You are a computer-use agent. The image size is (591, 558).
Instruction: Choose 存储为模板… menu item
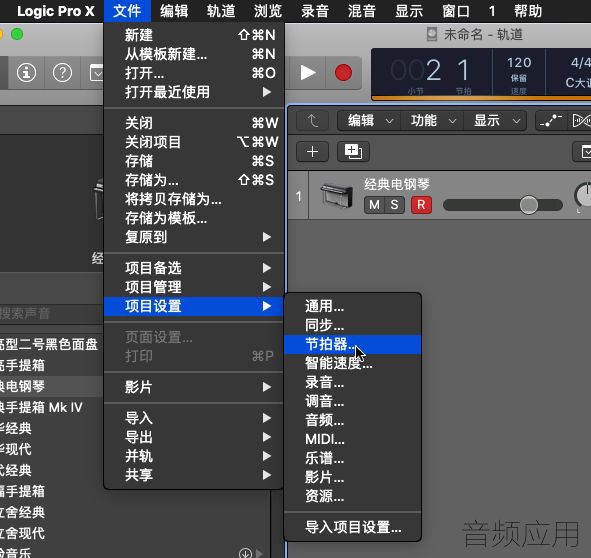[x=194, y=218]
